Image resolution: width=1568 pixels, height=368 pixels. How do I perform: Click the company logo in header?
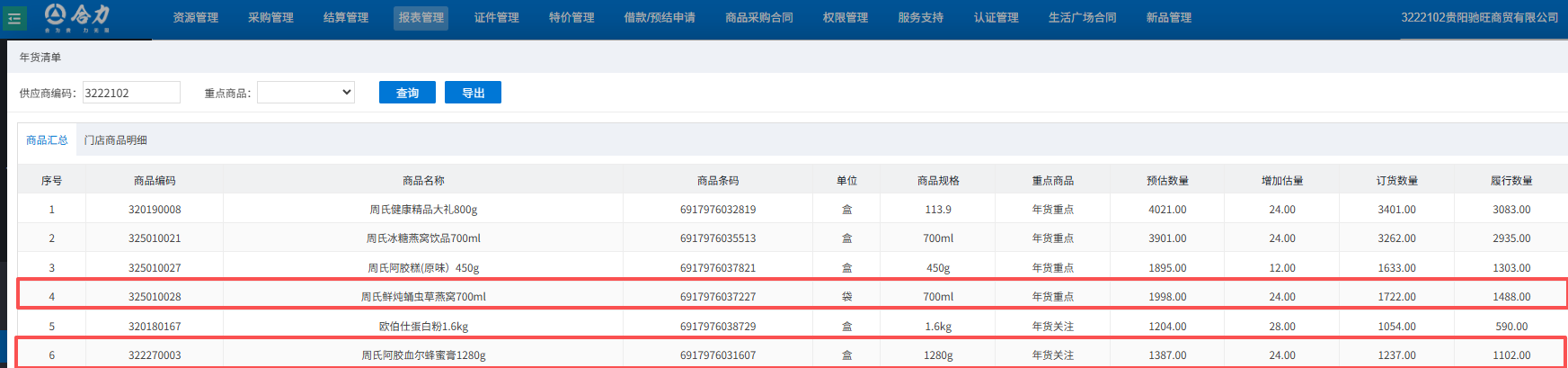(x=78, y=16)
